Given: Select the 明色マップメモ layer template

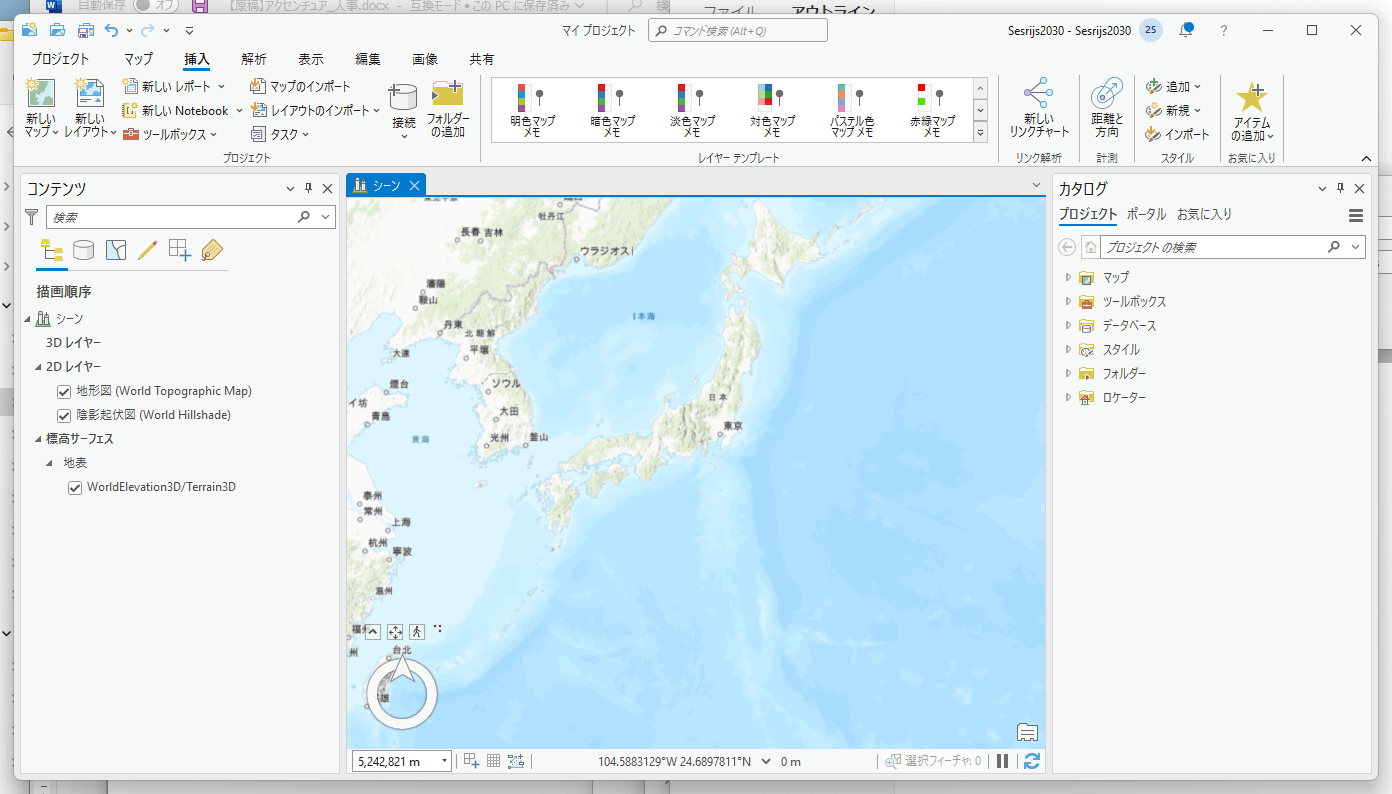Looking at the screenshot, I should pyautogui.click(x=531, y=110).
